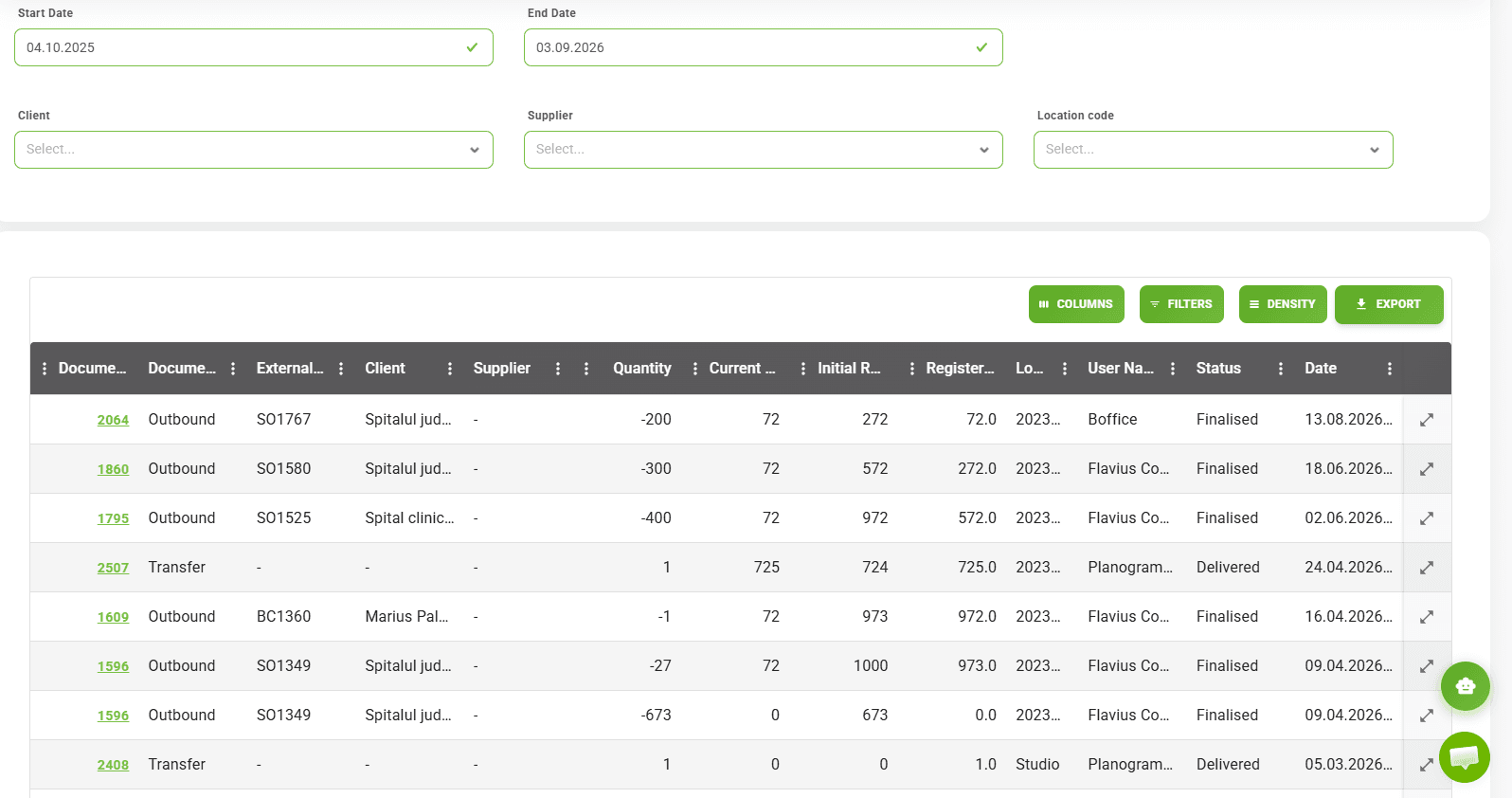Open document link 1795
The width and height of the screenshot is (1512, 798).
click(113, 518)
